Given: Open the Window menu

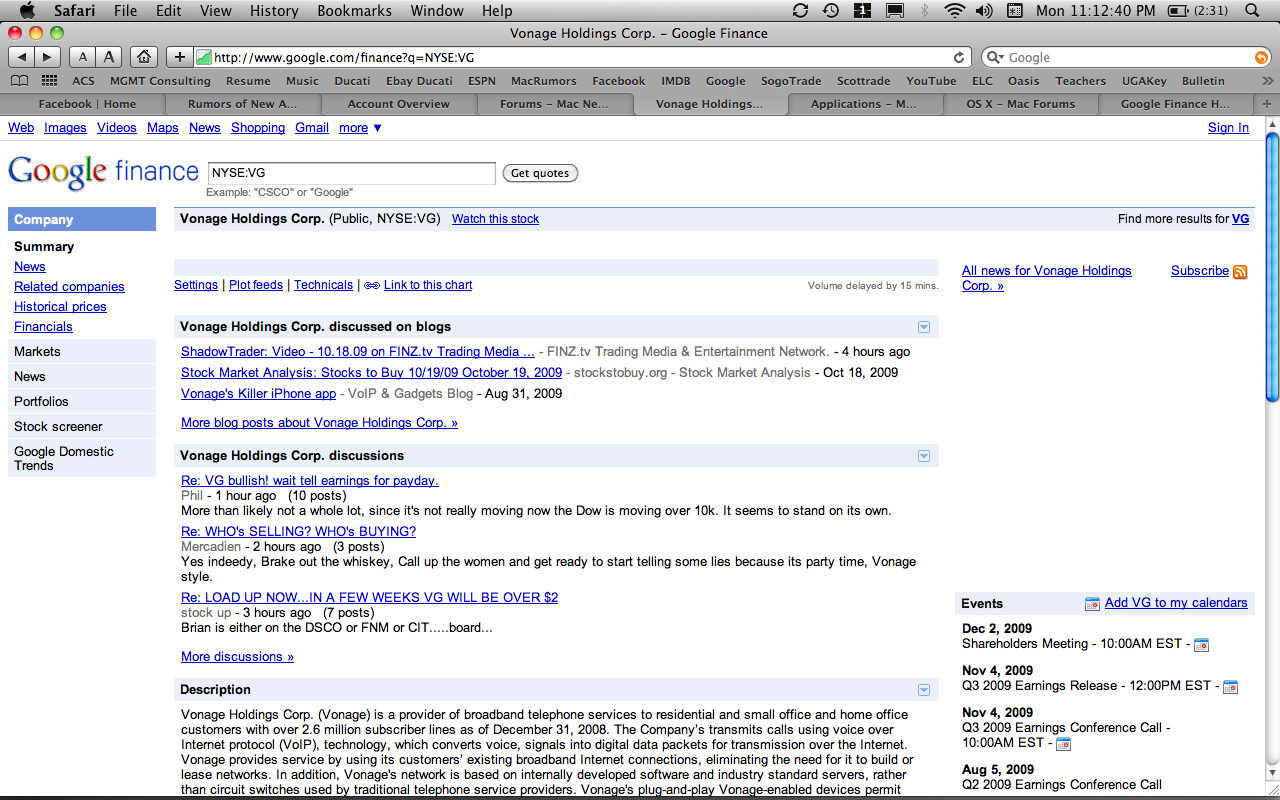Looking at the screenshot, I should coord(437,11).
